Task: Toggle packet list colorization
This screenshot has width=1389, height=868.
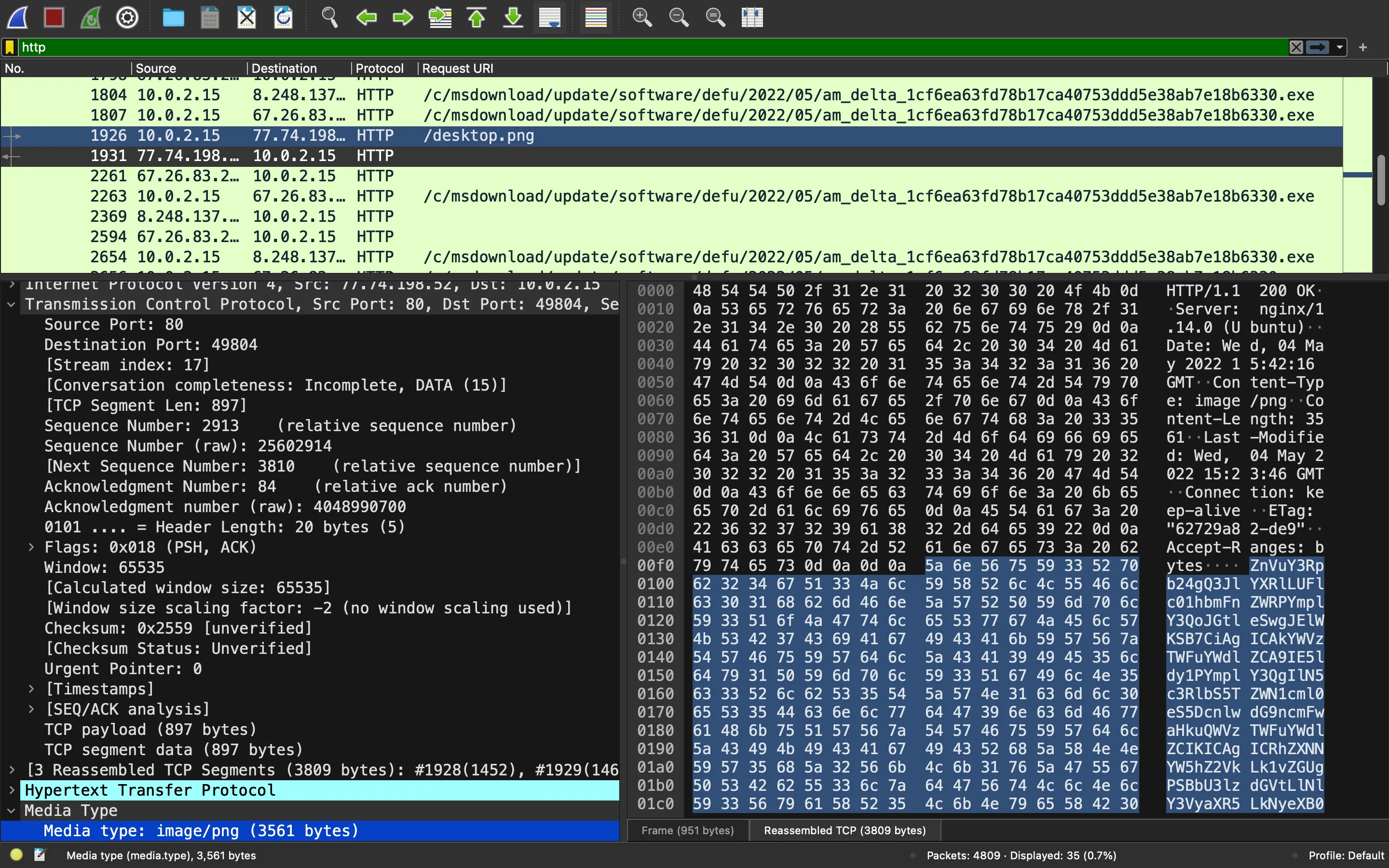Action: tap(596, 17)
